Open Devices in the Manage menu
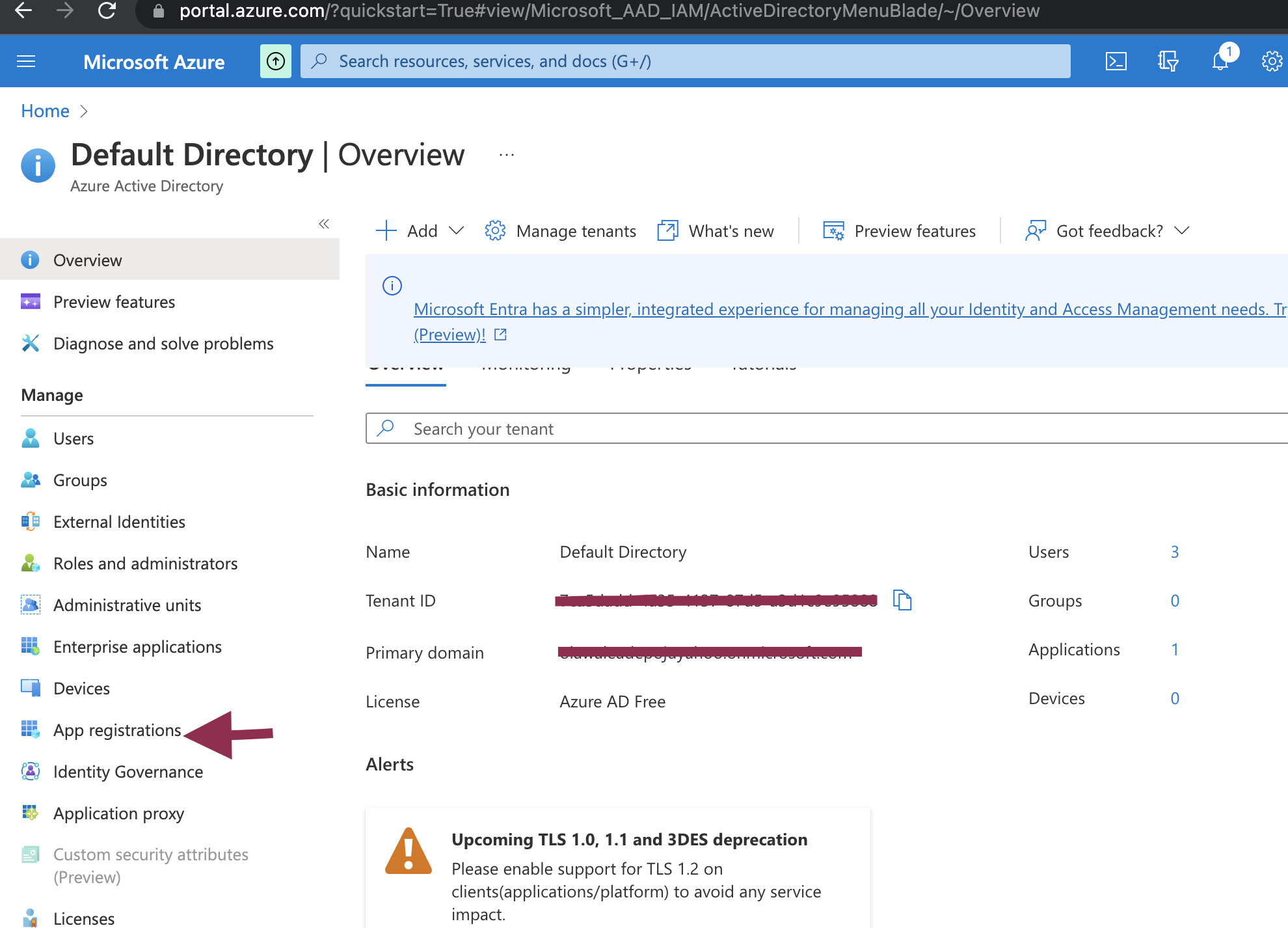Viewport: 1288px width, 928px height. (x=81, y=688)
